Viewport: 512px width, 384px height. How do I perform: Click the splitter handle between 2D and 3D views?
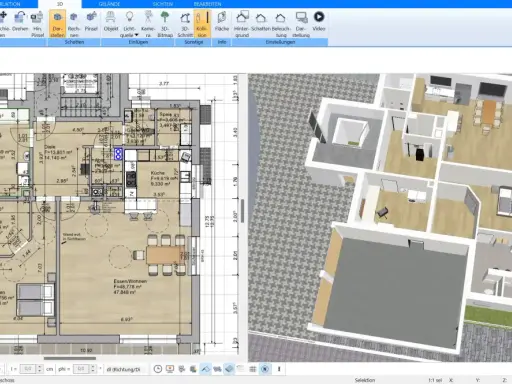(x=243, y=211)
